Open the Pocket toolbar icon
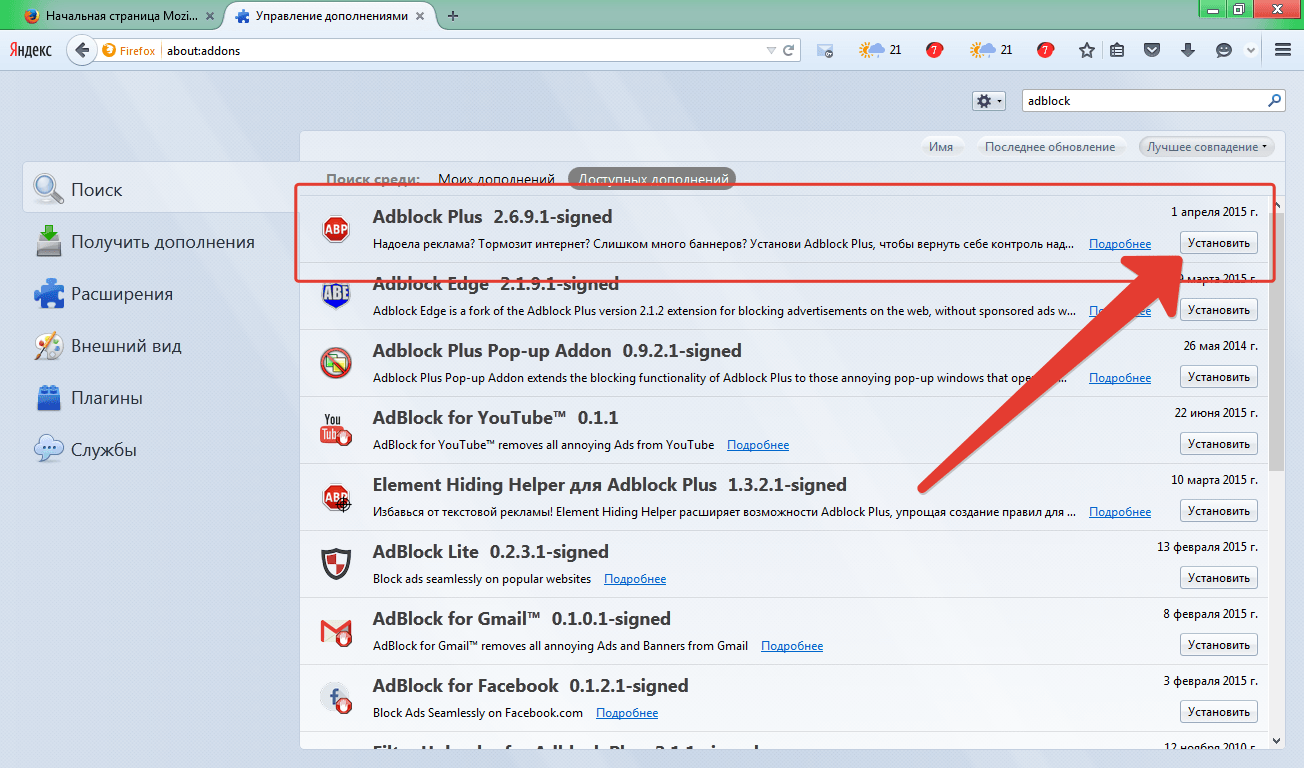1304x768 pixels. [1152, 50]
